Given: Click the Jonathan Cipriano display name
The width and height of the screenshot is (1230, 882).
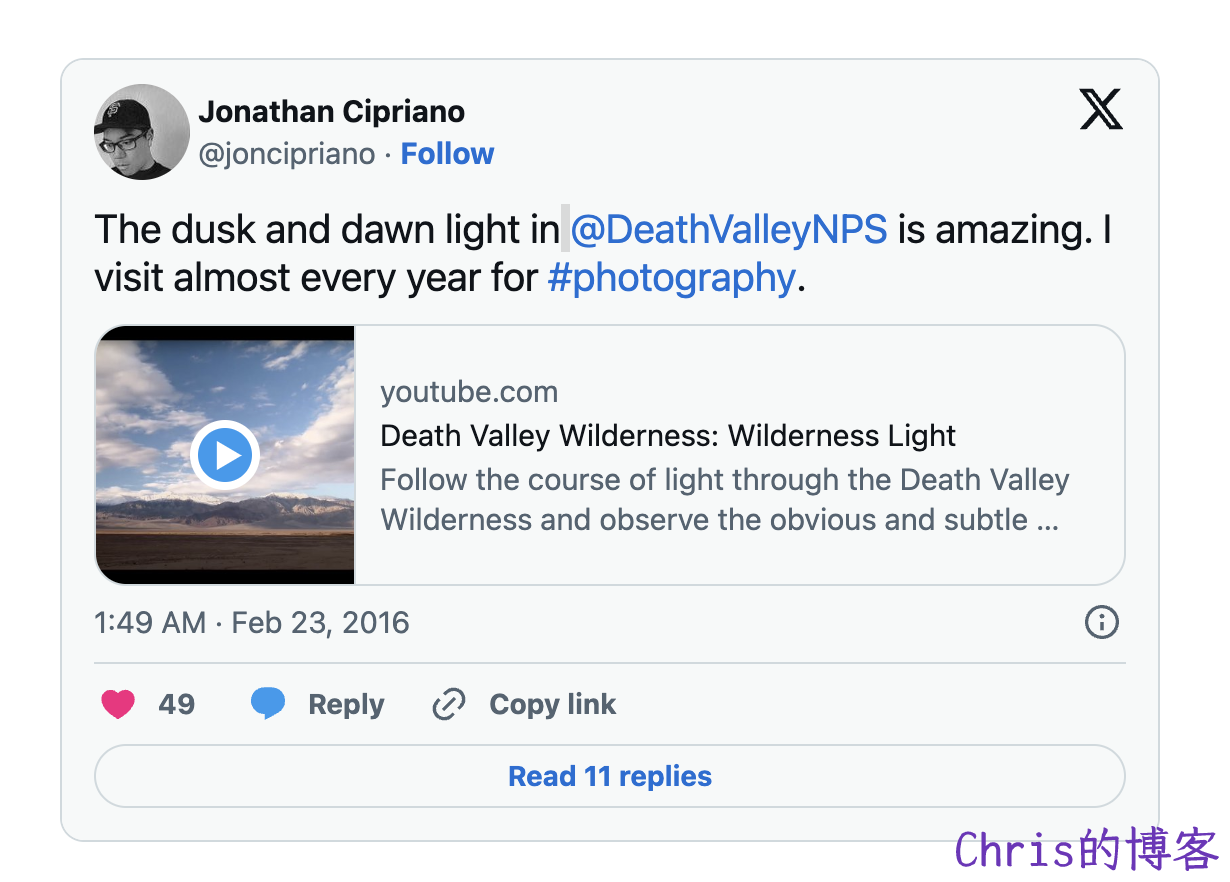Looking at the screenshot, I should (332, 111).
